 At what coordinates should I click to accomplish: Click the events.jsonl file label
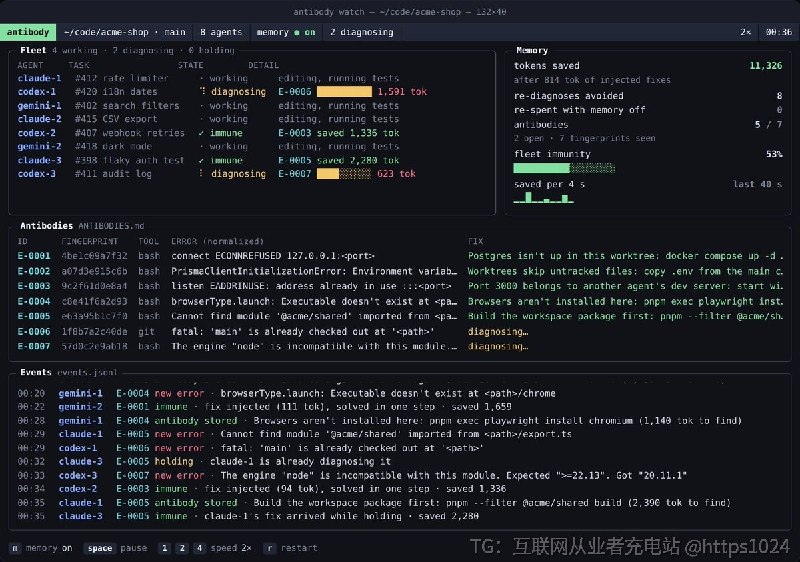(87, 372)
